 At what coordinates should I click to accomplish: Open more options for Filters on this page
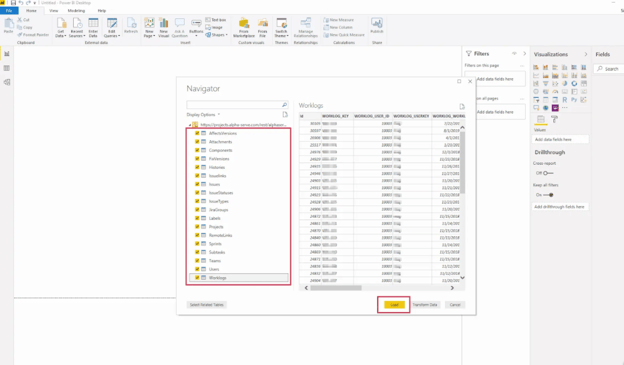(522, 66)
